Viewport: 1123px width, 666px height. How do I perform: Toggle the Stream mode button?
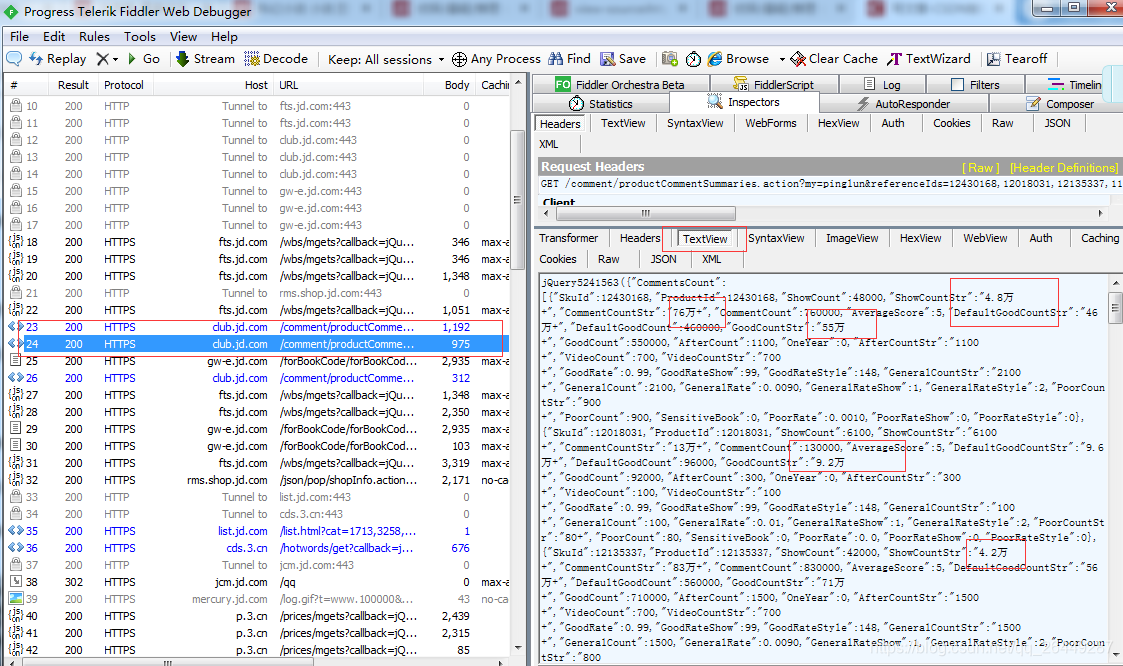point(205,59)
